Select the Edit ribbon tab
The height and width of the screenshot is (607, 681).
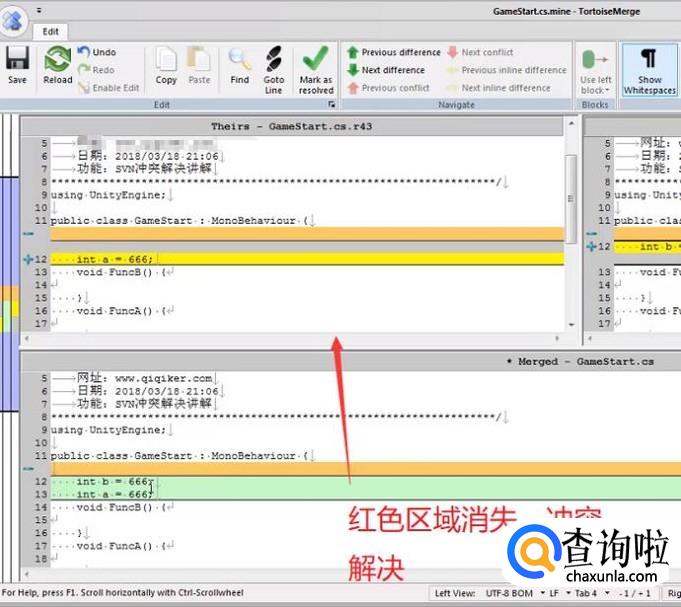point(50,31)
